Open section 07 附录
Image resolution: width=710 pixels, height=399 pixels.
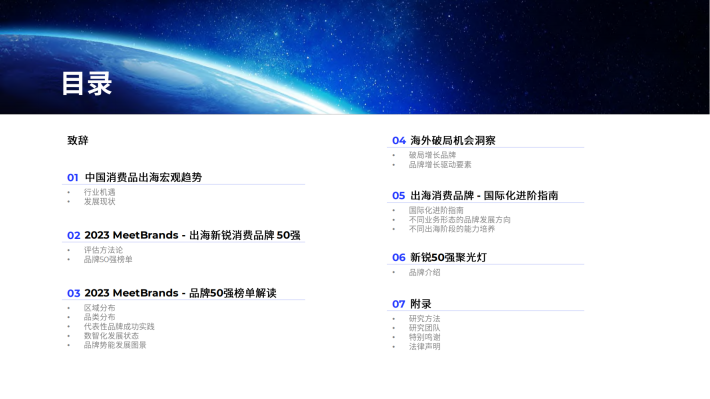tap(412, 304)
